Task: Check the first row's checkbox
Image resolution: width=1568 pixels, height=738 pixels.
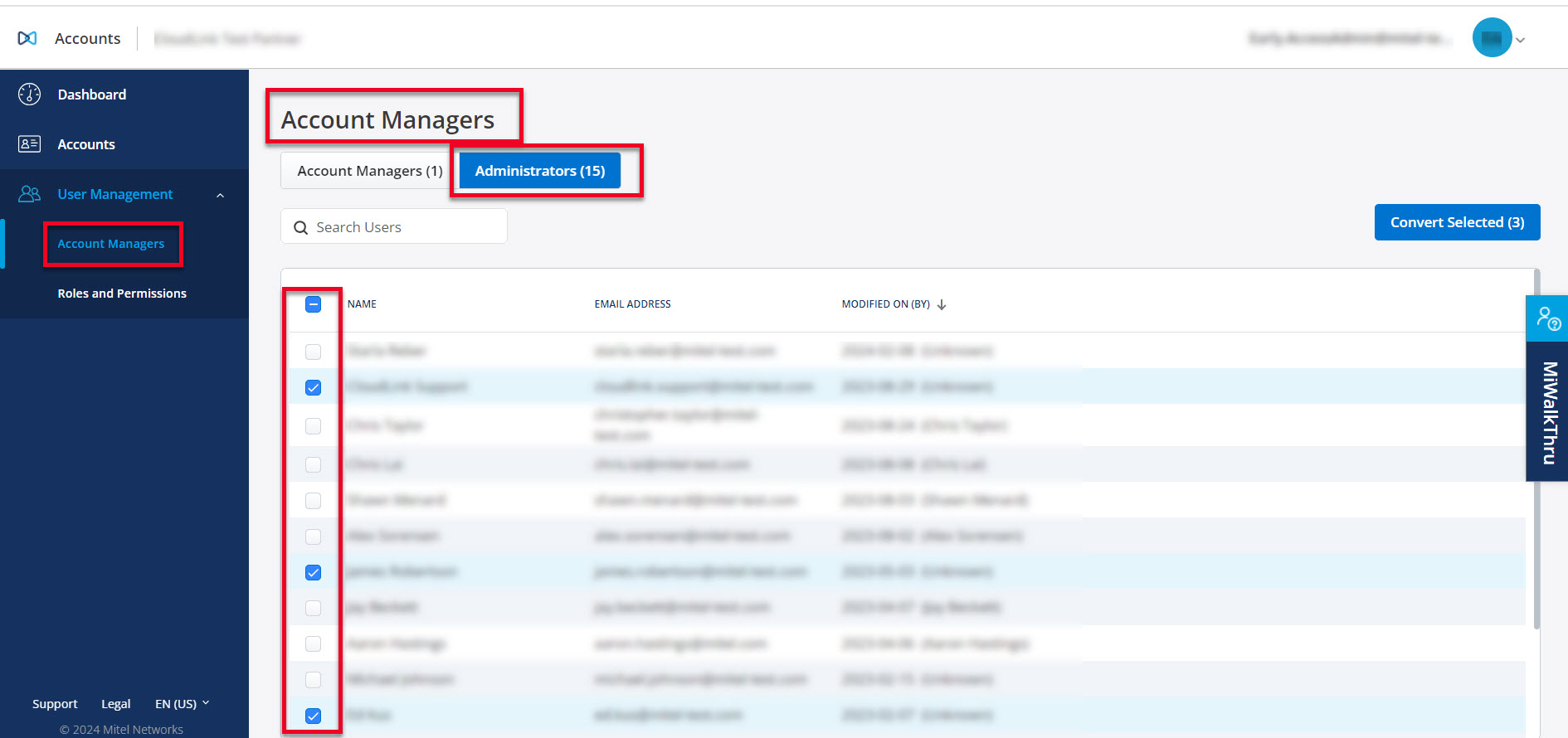Action: click(x=313, y=352)
